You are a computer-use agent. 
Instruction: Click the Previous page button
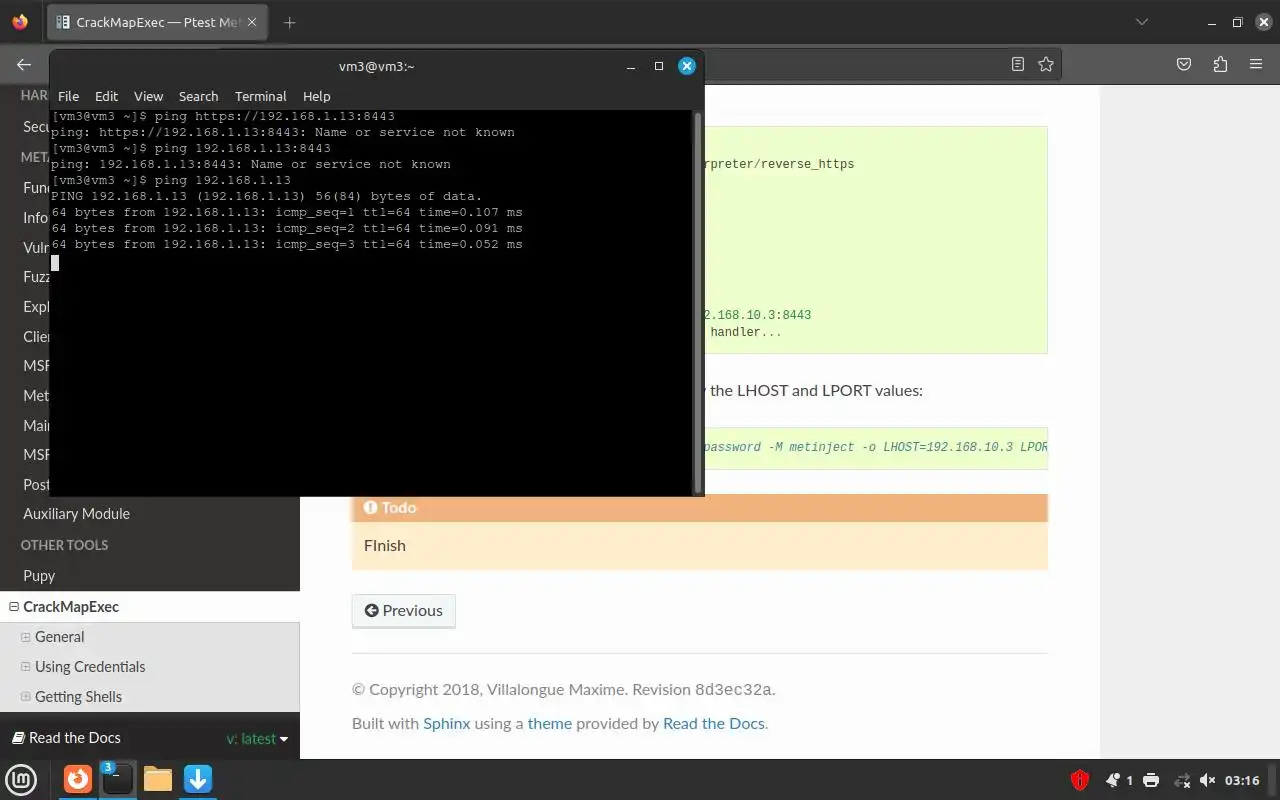[x=403, y=611]
